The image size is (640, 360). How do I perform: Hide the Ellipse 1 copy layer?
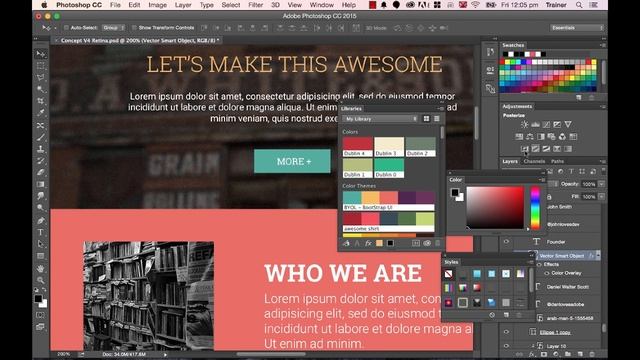coord(507,332)
